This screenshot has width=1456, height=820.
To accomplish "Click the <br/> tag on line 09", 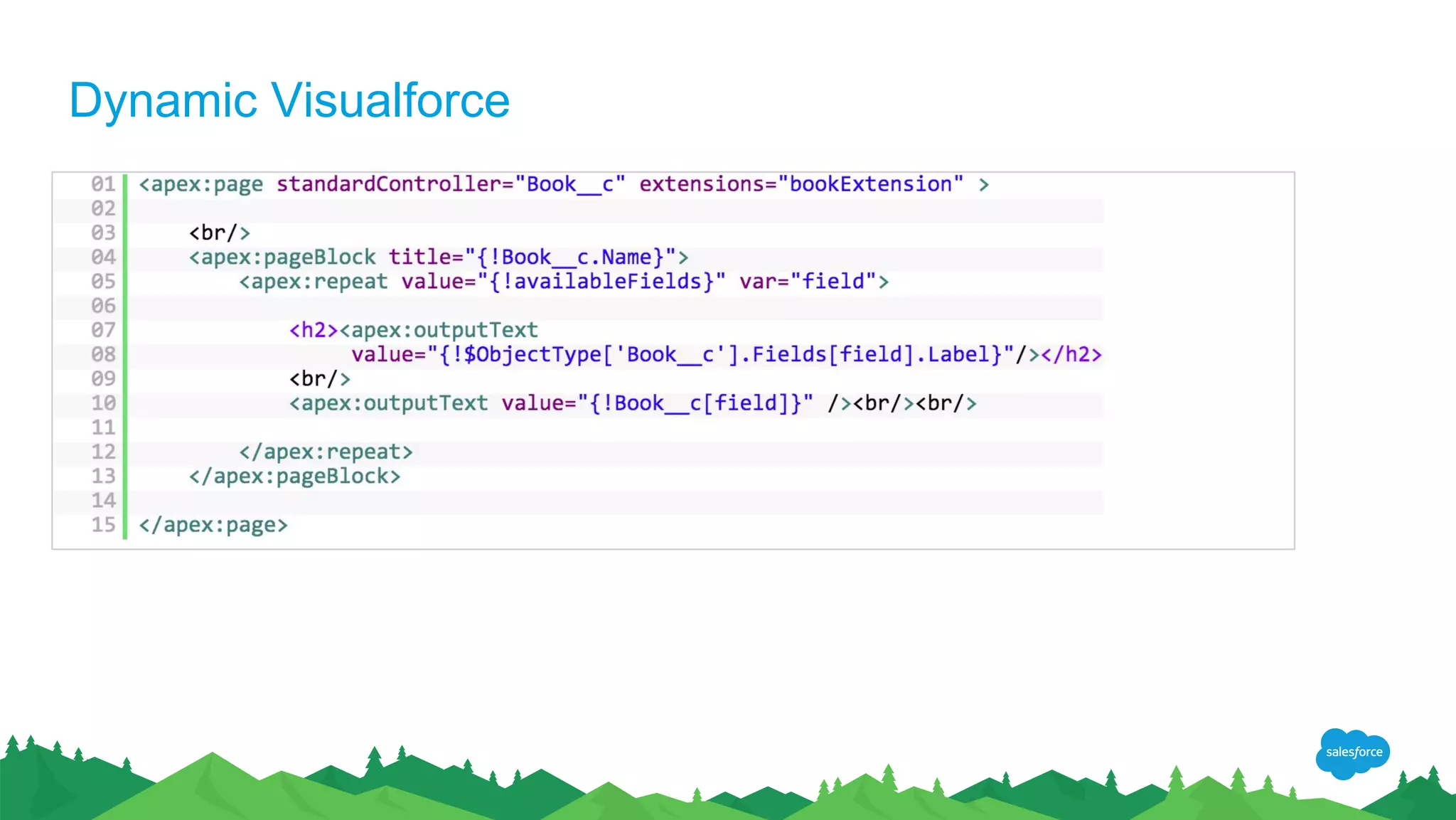I will (x=320, y=379).
